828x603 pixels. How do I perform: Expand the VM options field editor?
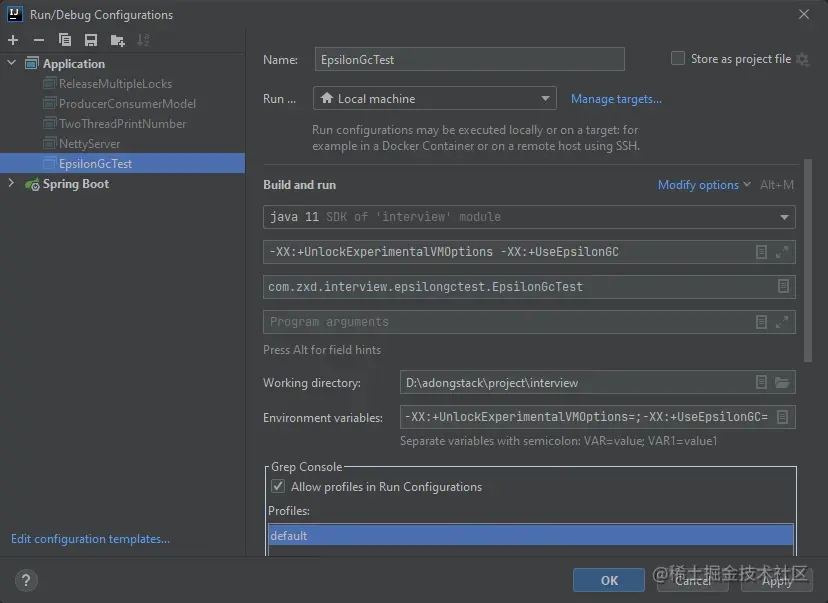782,252
